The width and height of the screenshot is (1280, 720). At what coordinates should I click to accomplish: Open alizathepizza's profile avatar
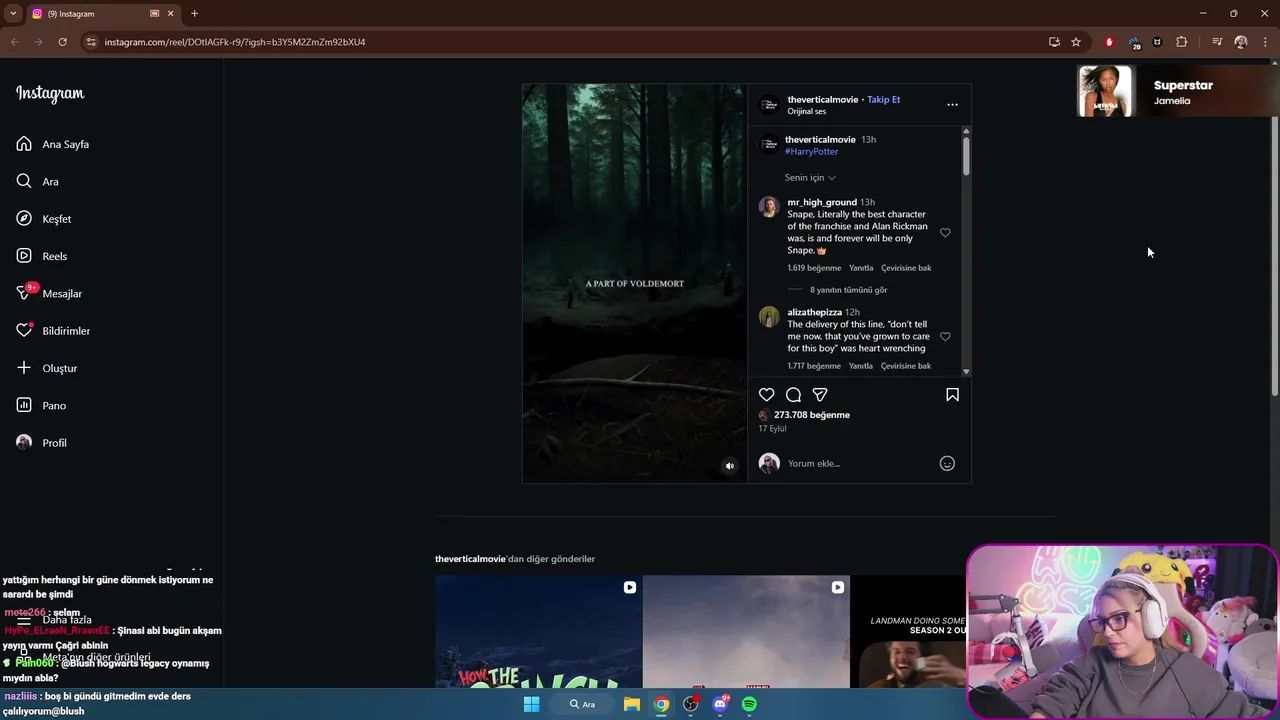(769, 317)
